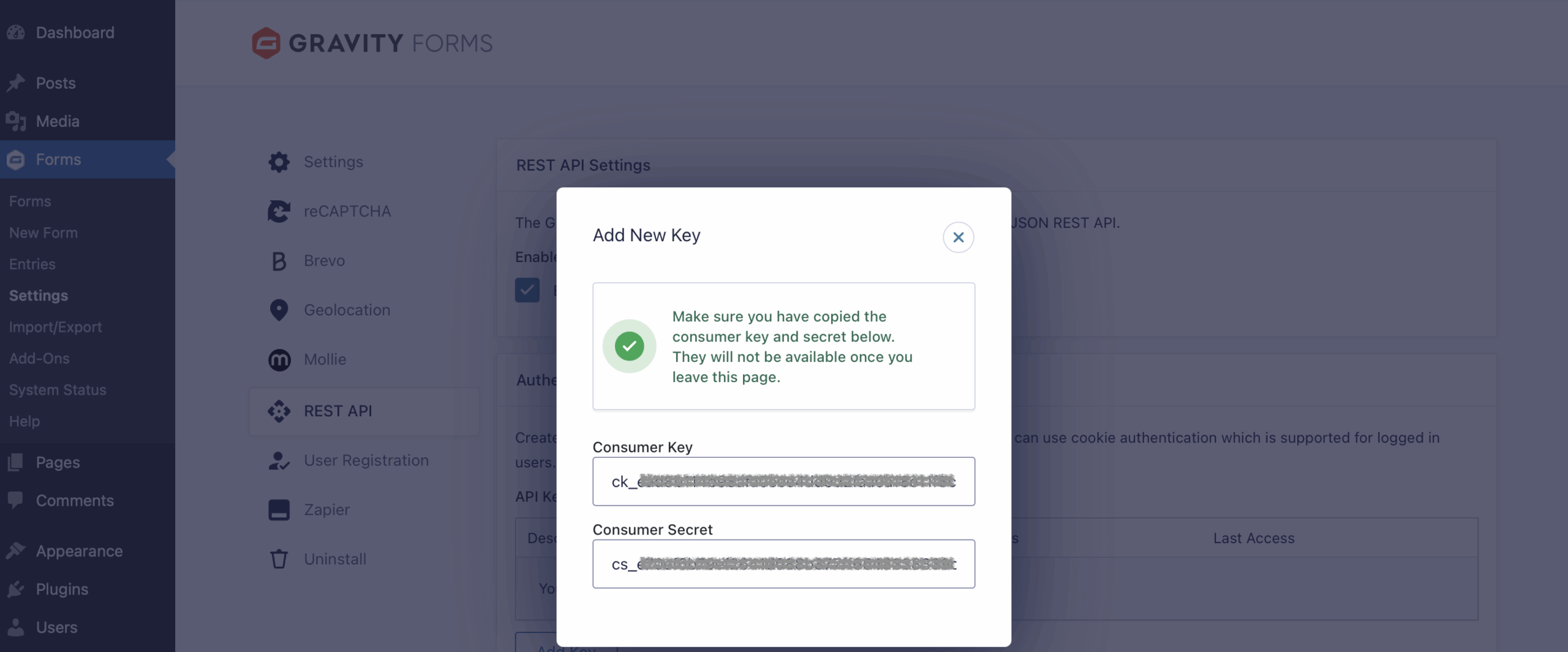Open the Comments bubble icon
The width and height of the screenshot is (1568, 652).
pos(15,500)
